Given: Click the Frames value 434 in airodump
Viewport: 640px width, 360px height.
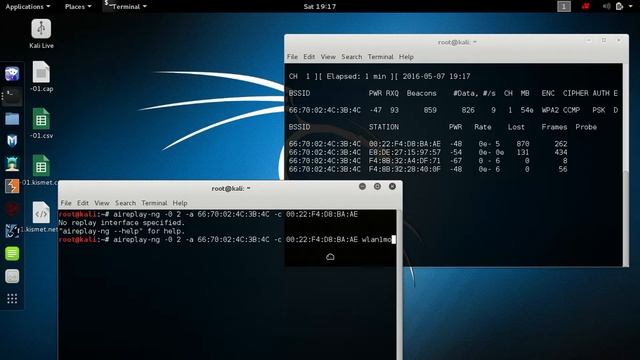Looking at the screenshot, I should coord(561,152).
